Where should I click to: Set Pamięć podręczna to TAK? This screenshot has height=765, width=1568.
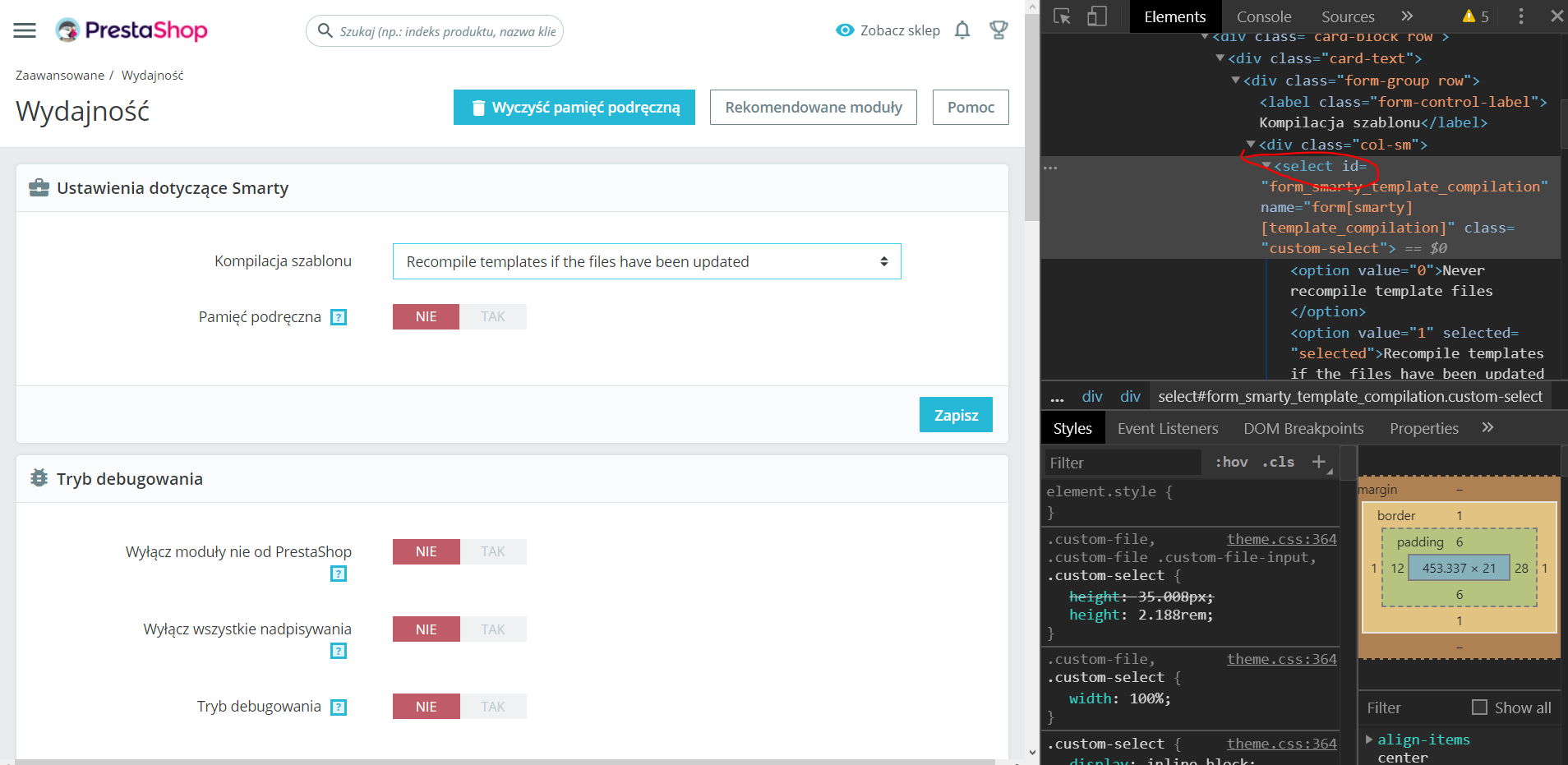pyautogui.click(x=493, y=317)
